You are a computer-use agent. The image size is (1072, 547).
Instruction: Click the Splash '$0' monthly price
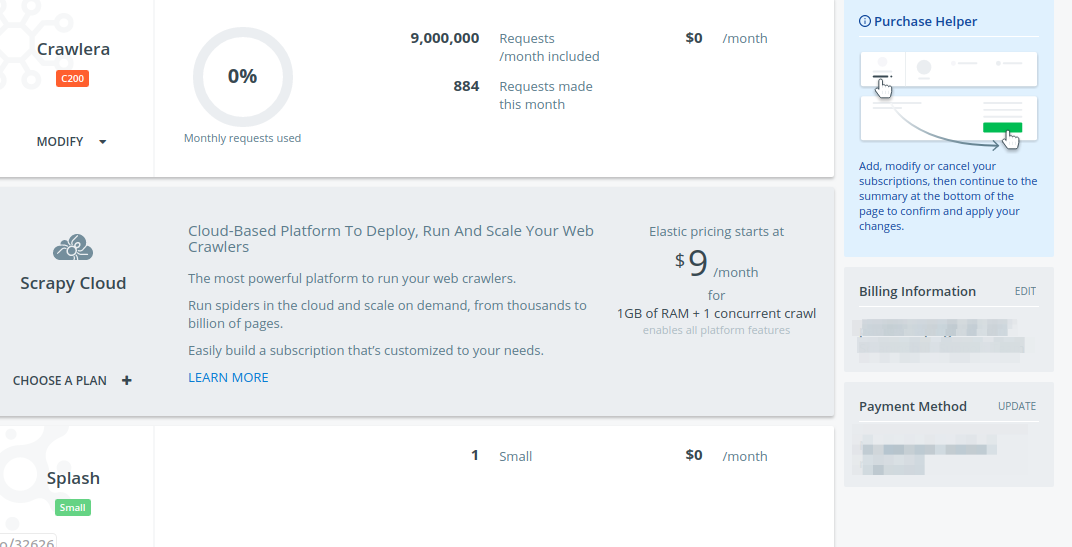pyautogui.click(x=694, y=455)
